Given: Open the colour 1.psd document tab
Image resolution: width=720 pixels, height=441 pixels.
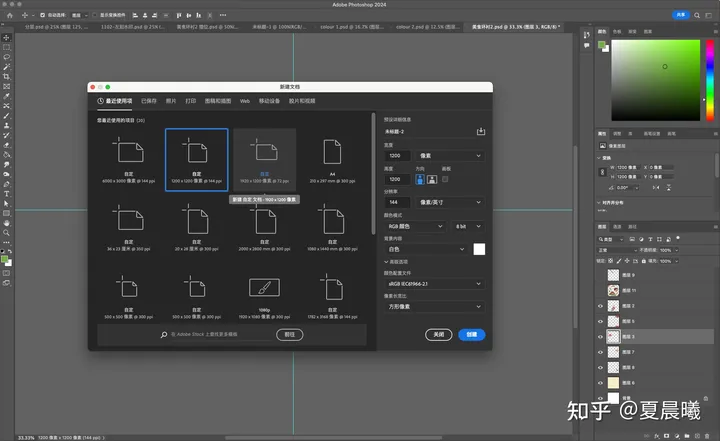Looking at the screenshot, I should pos(352,27).
